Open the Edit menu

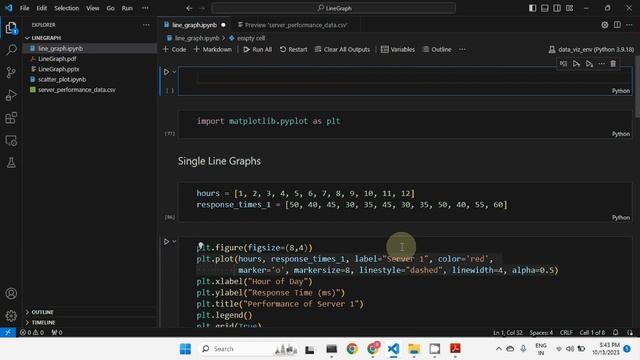click(42, 8)
